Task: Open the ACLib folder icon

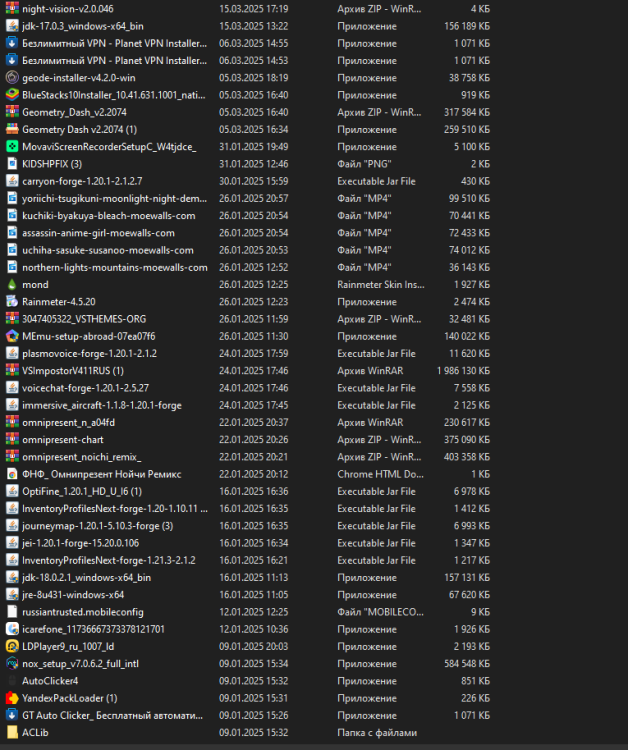Action: pos(12,732)
